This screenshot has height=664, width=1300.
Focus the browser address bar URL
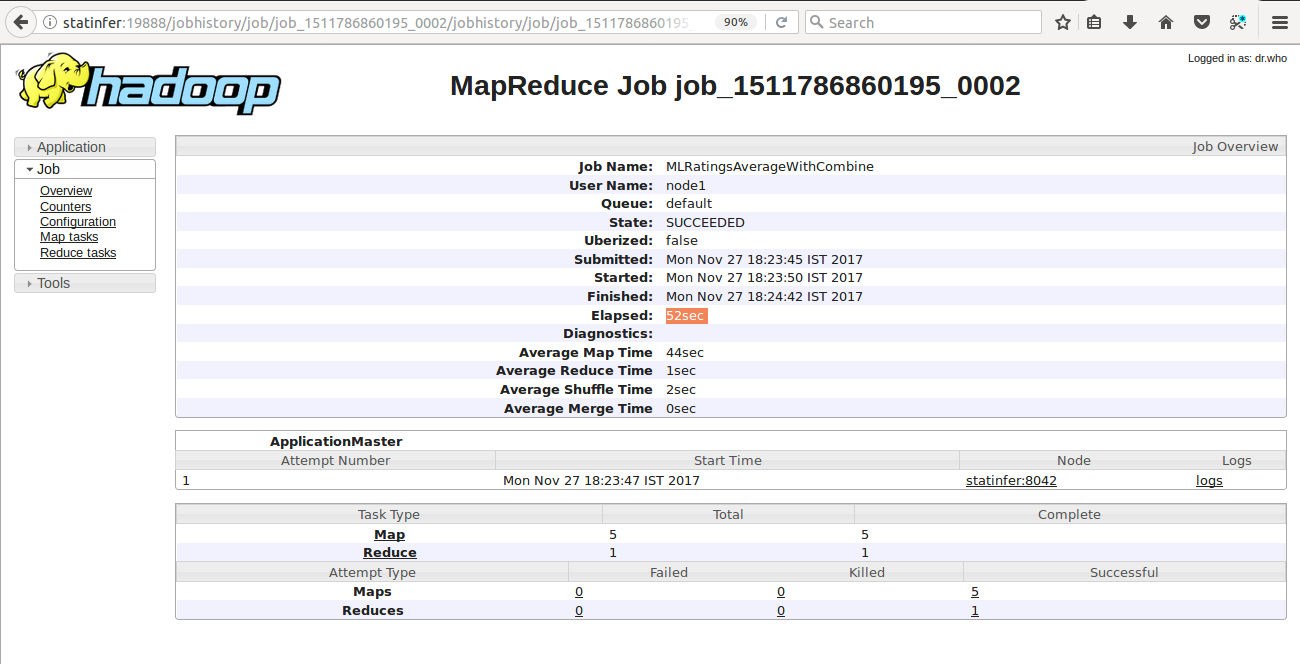click(380, 22)
